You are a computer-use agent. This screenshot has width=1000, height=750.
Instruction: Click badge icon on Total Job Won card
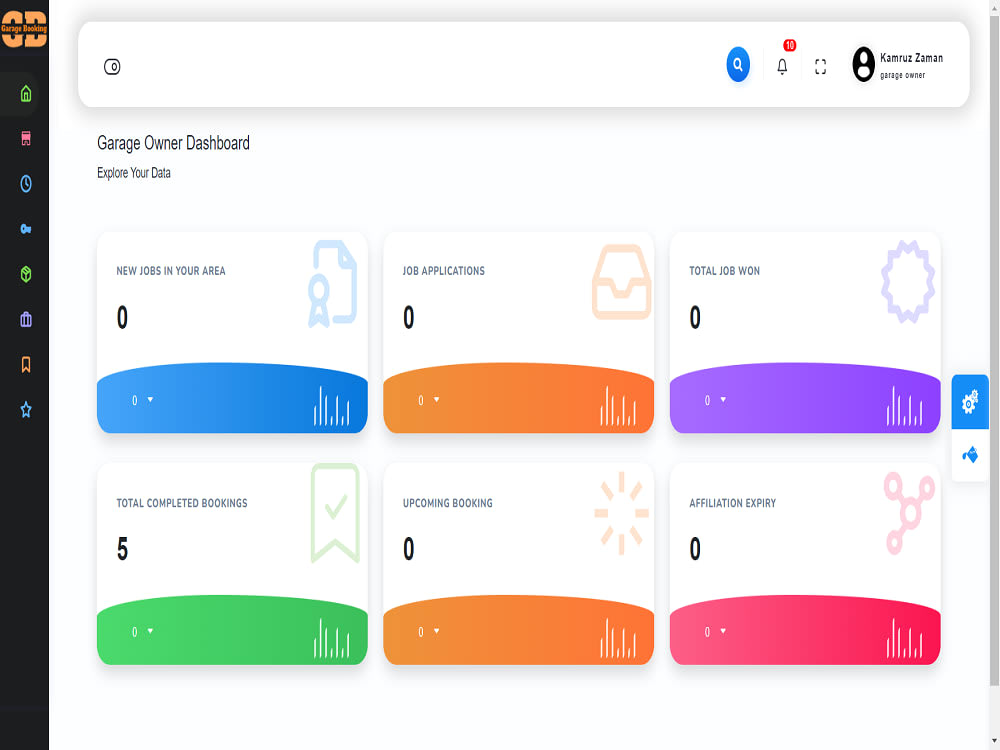point(908,282)
